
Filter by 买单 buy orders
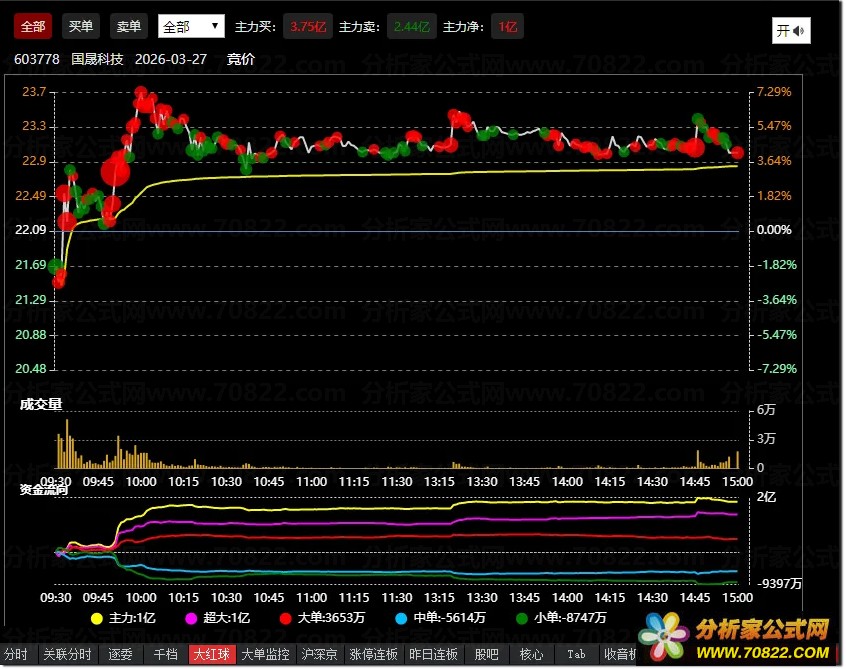coord(80,26)
